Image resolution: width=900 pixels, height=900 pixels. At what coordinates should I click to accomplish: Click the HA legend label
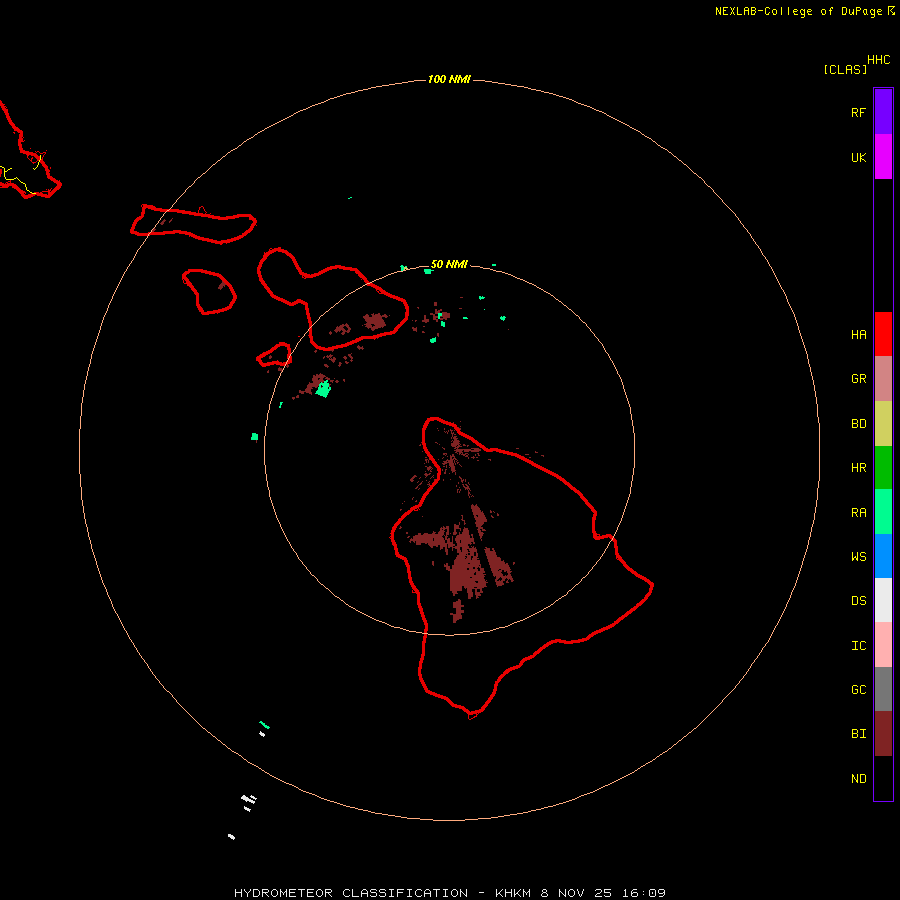pyautogui.click(x=858, y=334)
